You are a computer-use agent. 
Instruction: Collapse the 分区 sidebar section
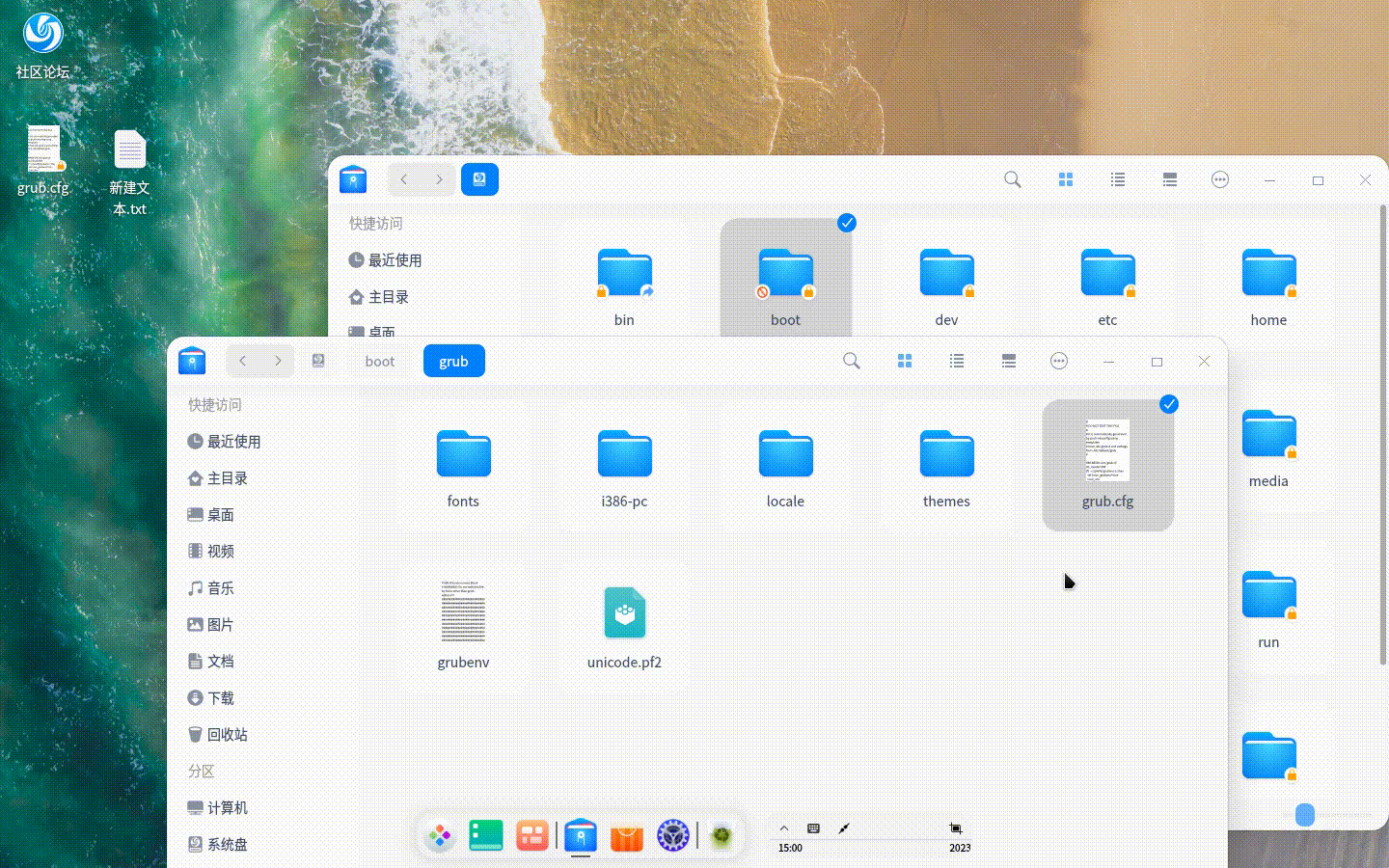pyautogui.click(x=201, y=771)
